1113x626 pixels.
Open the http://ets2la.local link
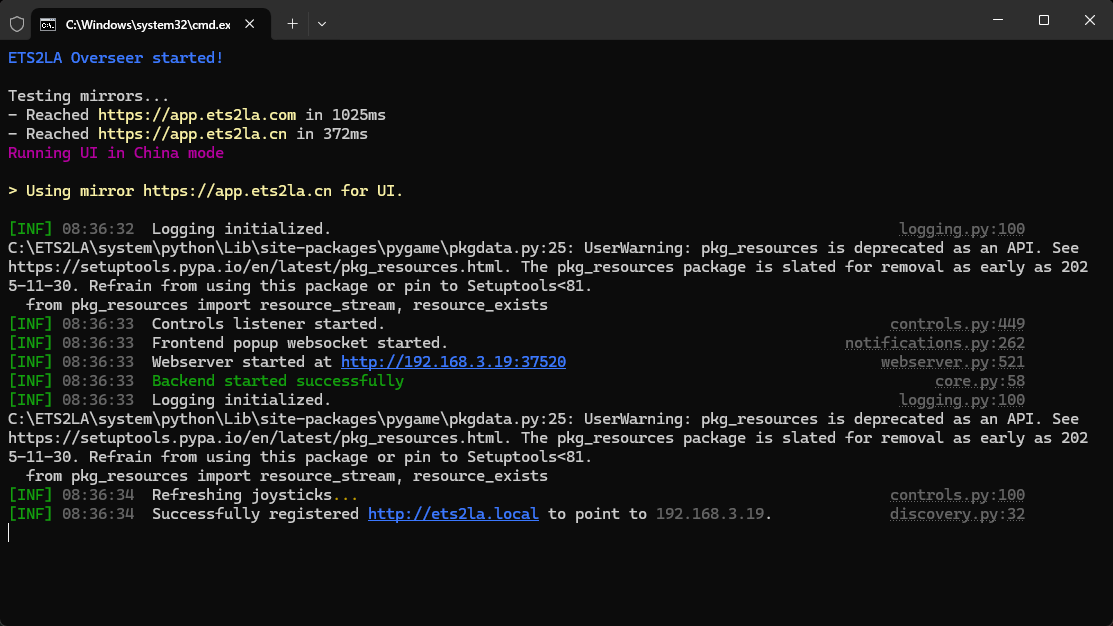click(453, 514)
